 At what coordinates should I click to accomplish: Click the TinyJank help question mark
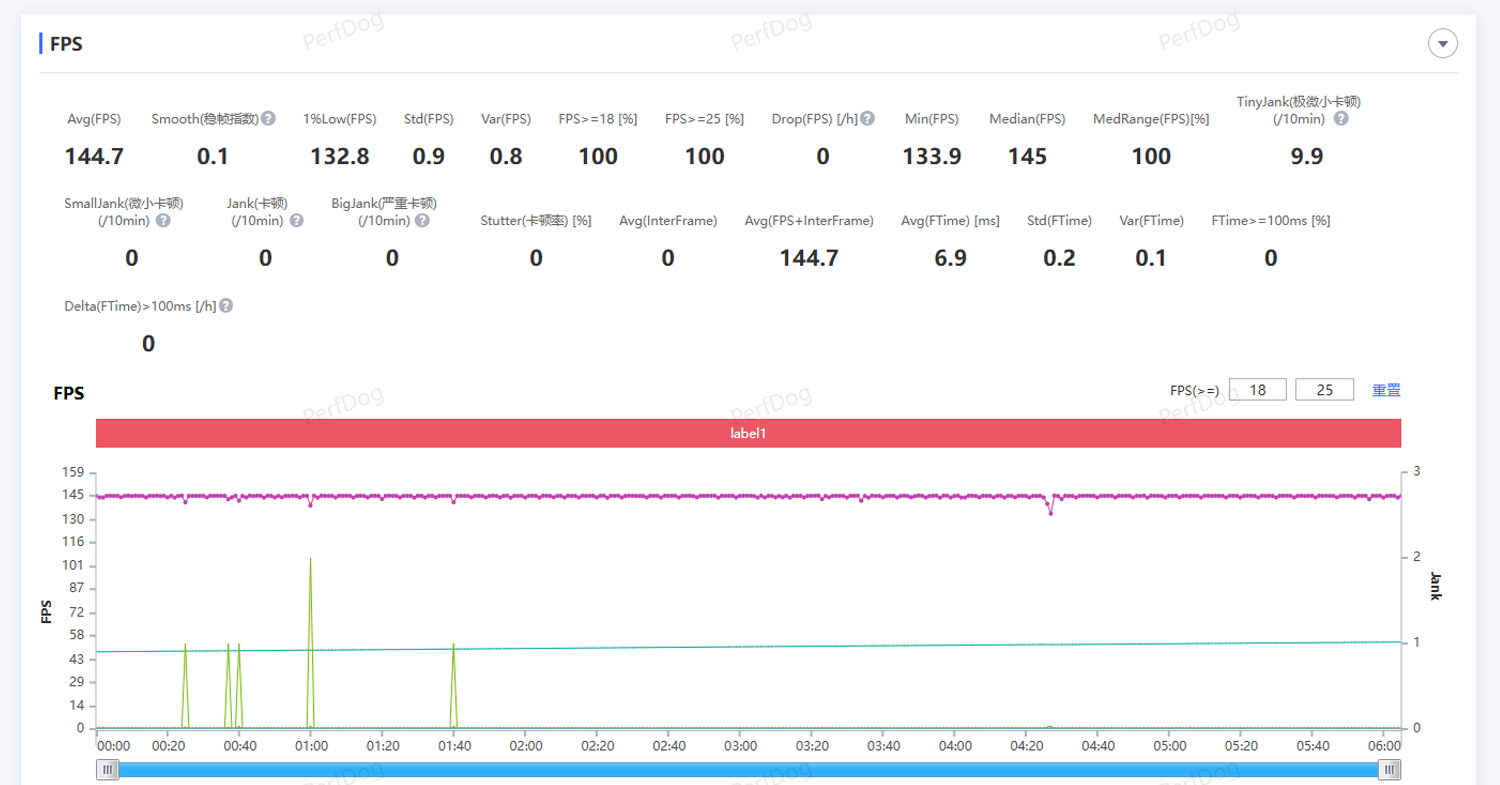1341,119
